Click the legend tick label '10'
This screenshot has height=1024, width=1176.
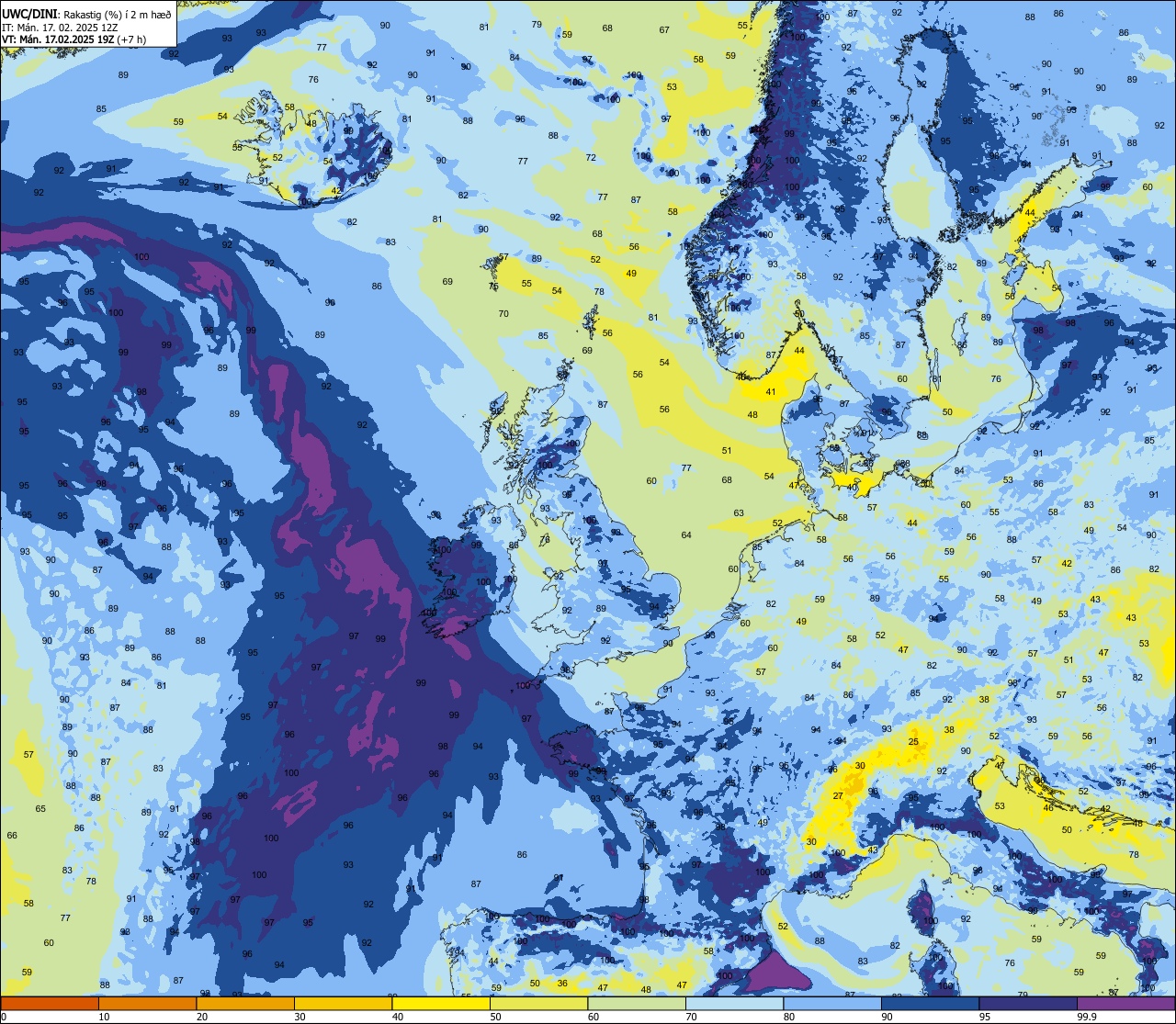(x=104, y=1017)
